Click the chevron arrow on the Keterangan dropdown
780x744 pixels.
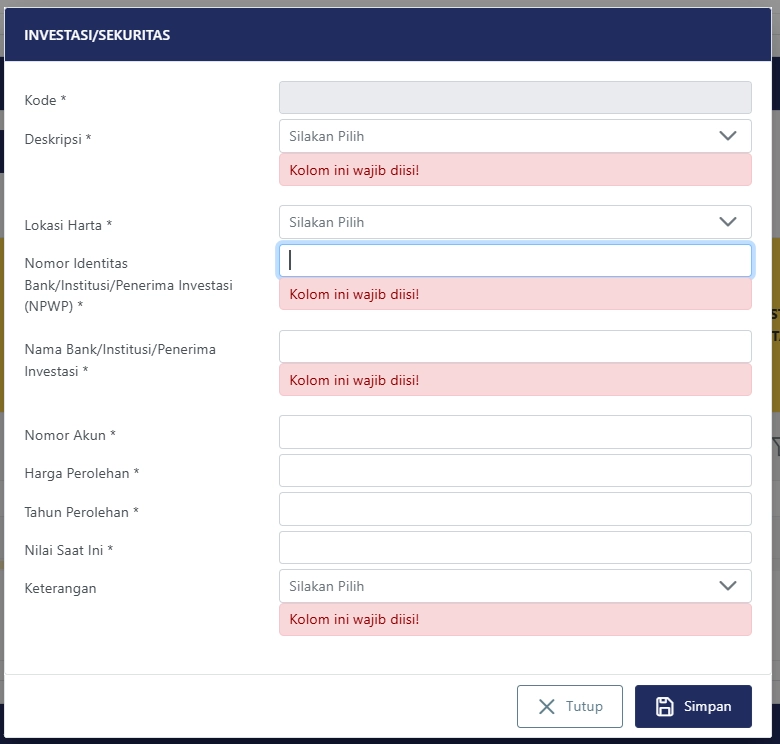point(728,586)
